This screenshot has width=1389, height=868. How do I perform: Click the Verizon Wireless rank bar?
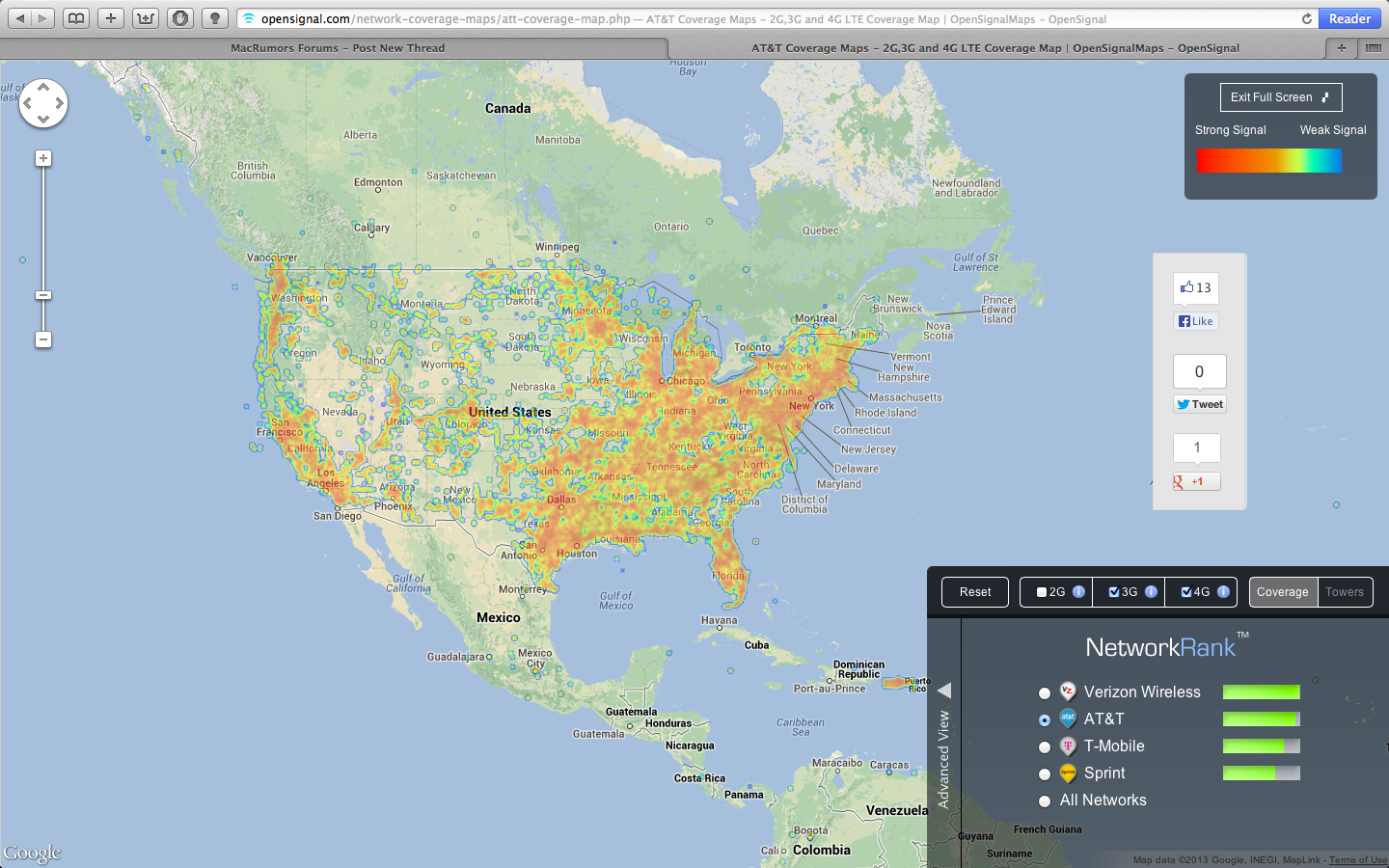[1262, 692]
